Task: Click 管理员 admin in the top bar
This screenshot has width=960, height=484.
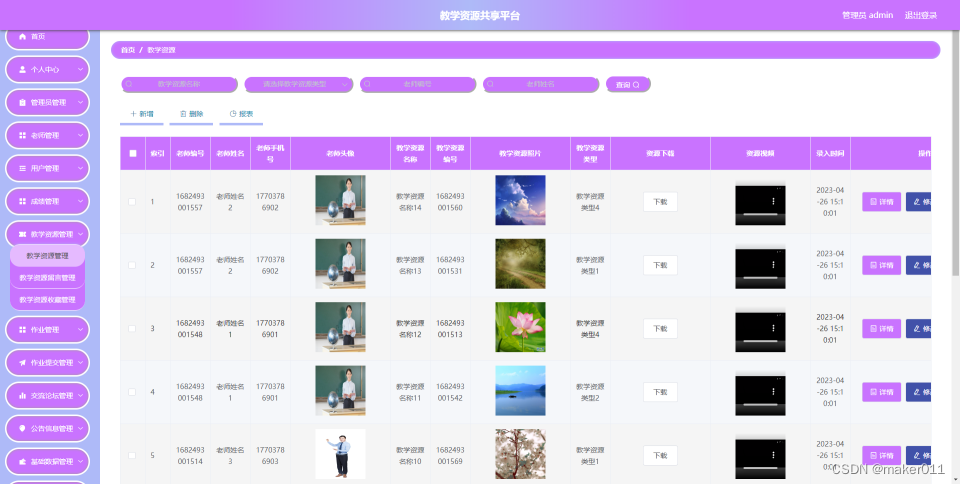Action: tap(868, 15)
